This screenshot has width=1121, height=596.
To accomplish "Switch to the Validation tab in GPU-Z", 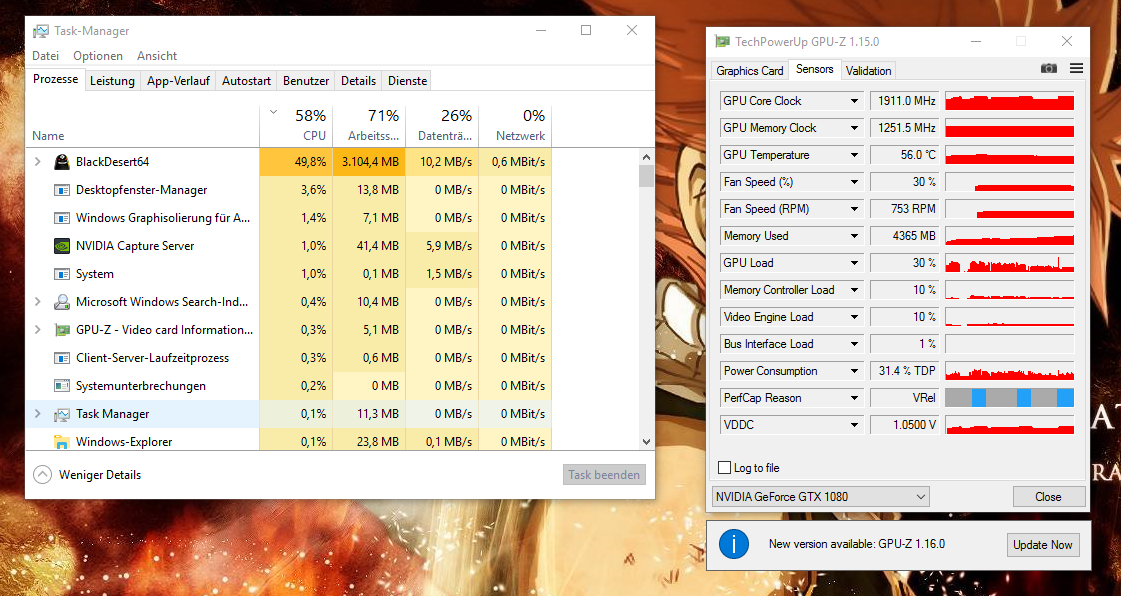I will 868,71.
